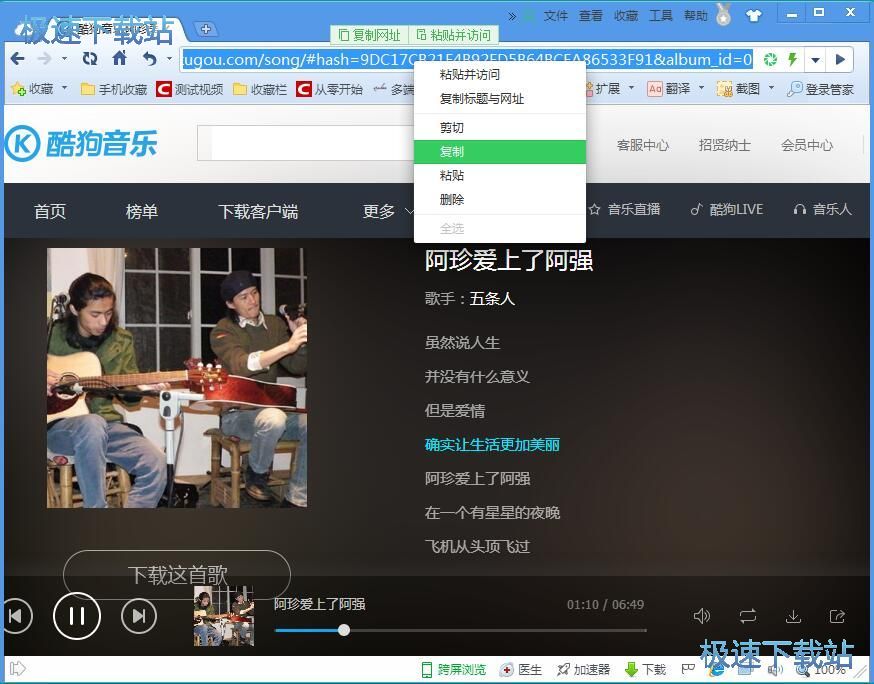Open the 会员中心 link
The image size is (874, 684).
click(x=807, y=145)
